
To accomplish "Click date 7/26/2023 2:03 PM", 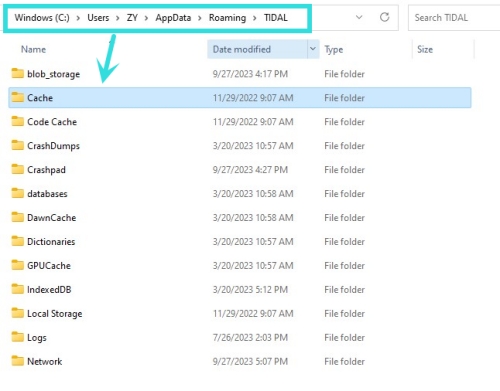I will (250, 338).
